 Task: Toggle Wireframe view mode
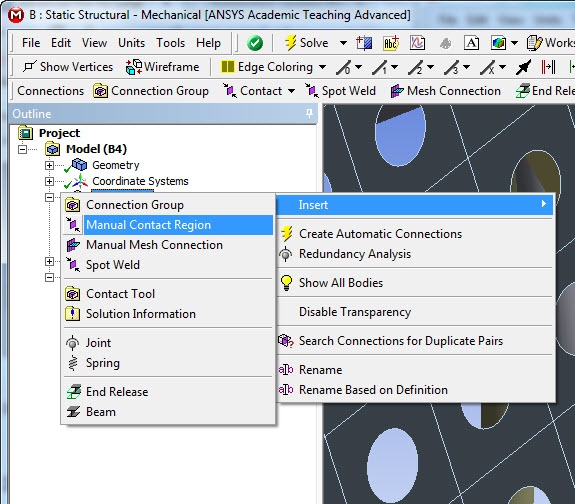point(162,67)
